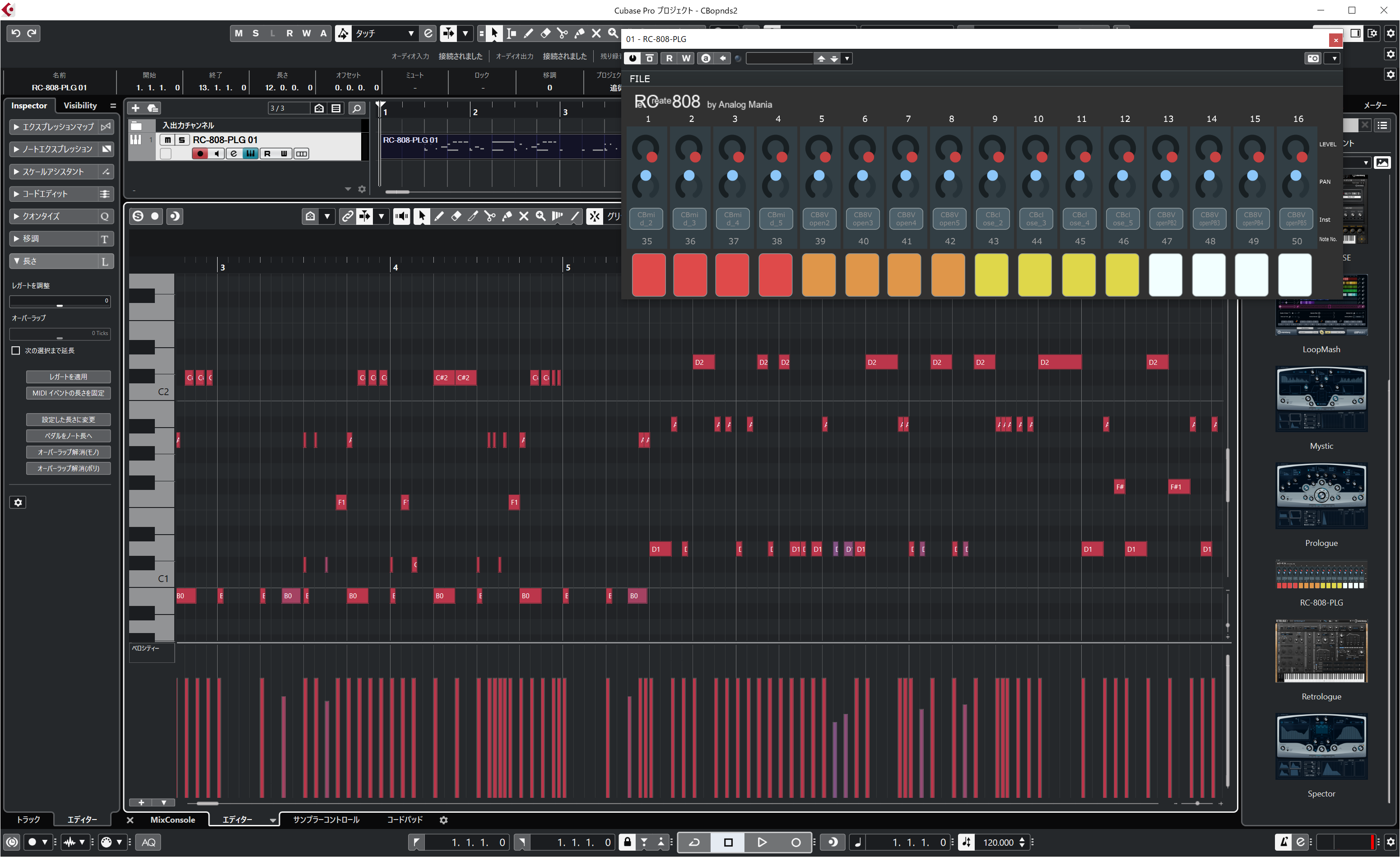
Task: Click the 設定した長さに変更 button
Action: pos(68,420)
